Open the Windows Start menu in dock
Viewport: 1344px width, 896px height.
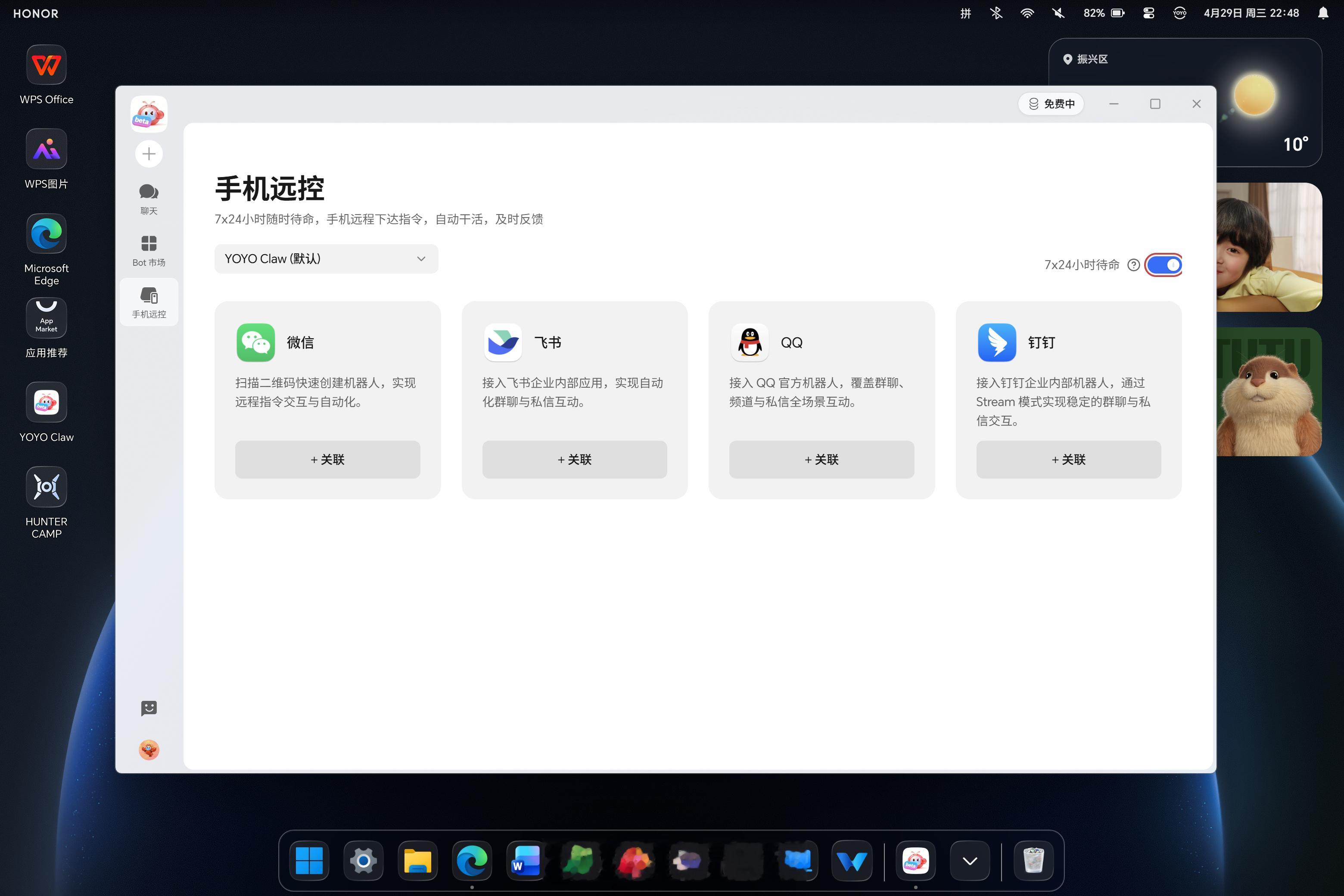pyautogui.click(x=309, y=861)
